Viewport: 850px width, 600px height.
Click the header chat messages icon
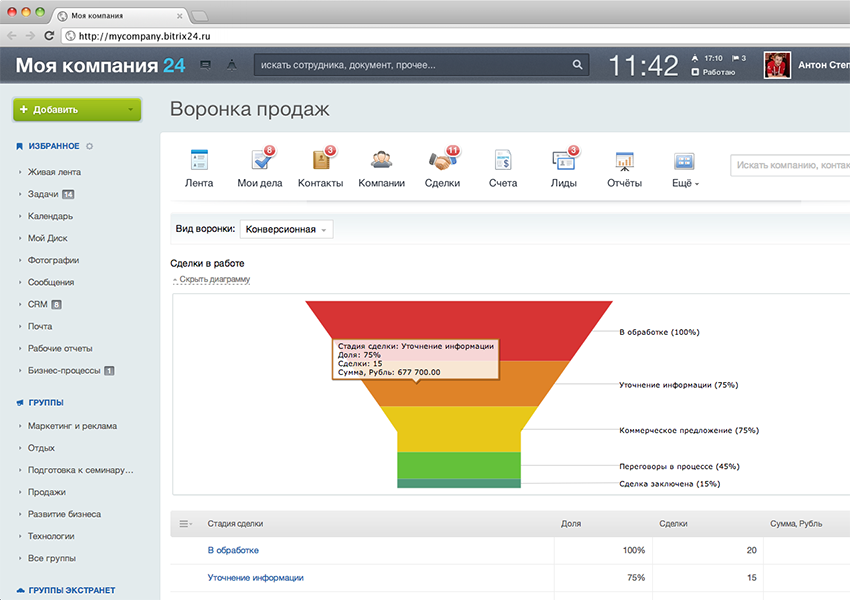205,65
